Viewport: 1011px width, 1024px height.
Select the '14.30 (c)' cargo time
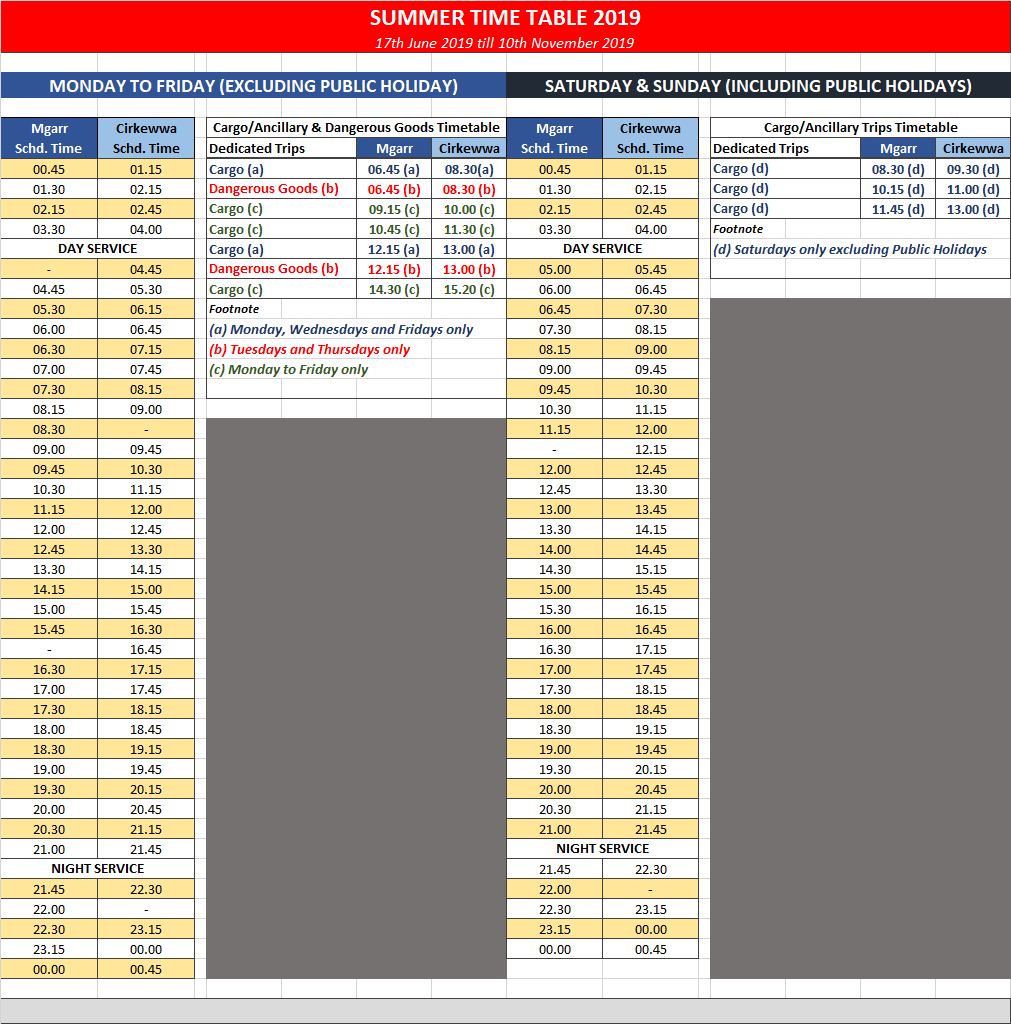(394, 290)
